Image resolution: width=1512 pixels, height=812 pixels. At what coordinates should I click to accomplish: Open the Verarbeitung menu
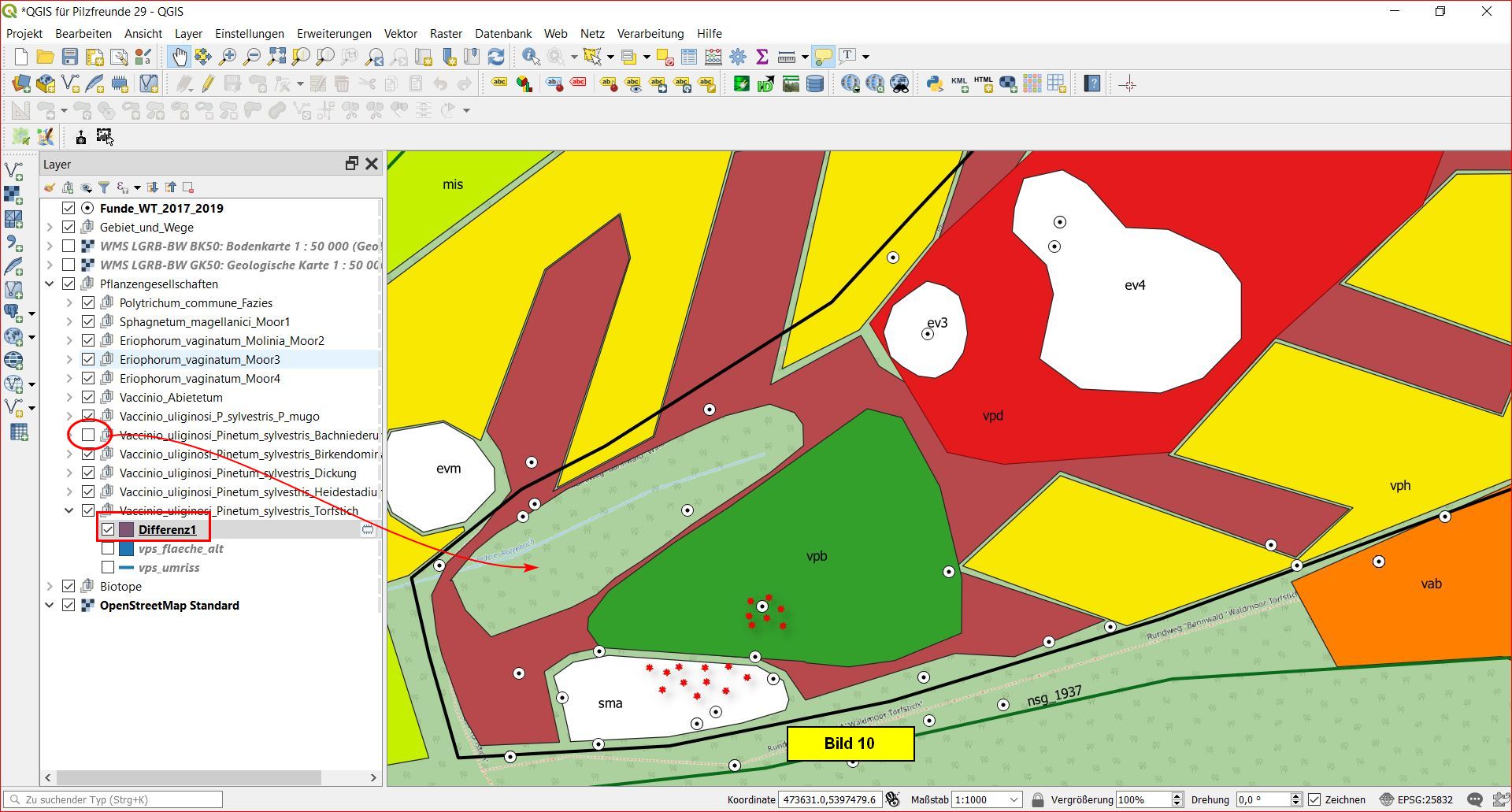[x=650, y=33]
